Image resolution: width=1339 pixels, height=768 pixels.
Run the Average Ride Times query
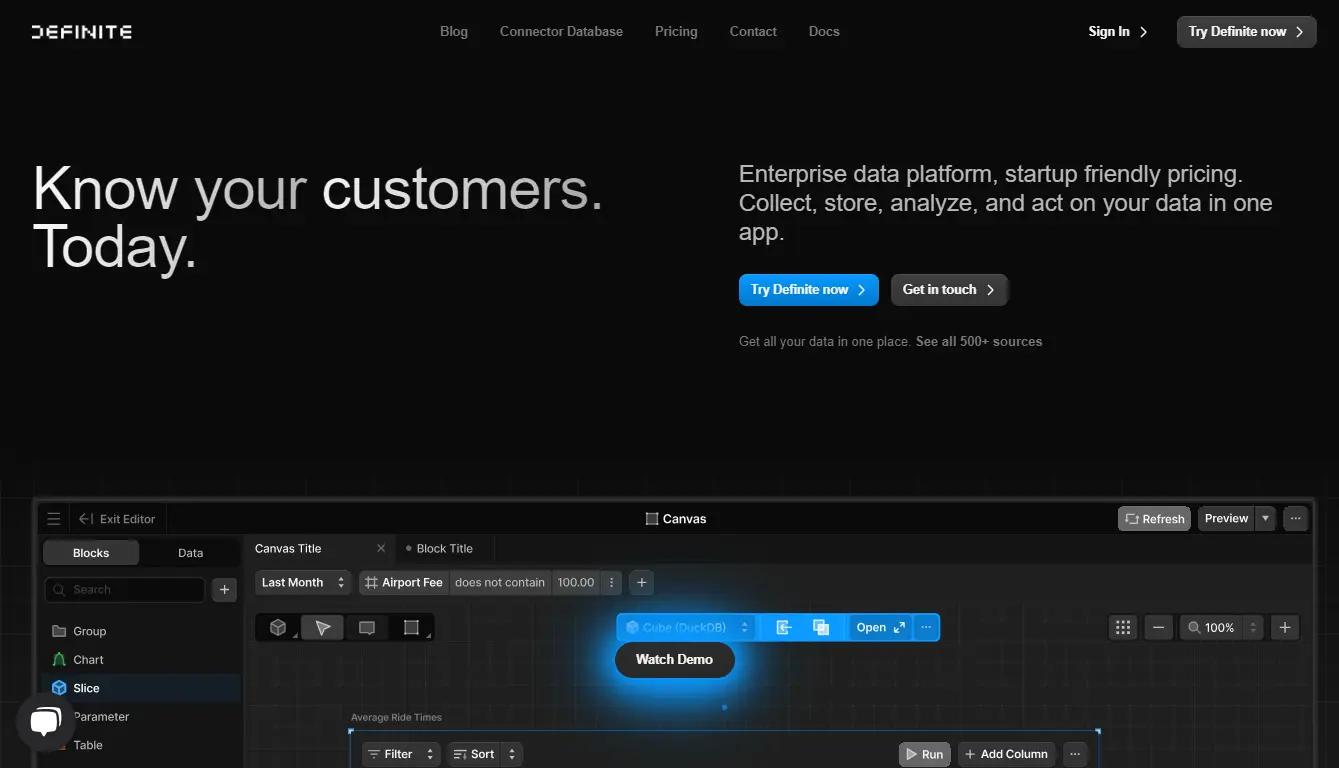tap(924, 754)
